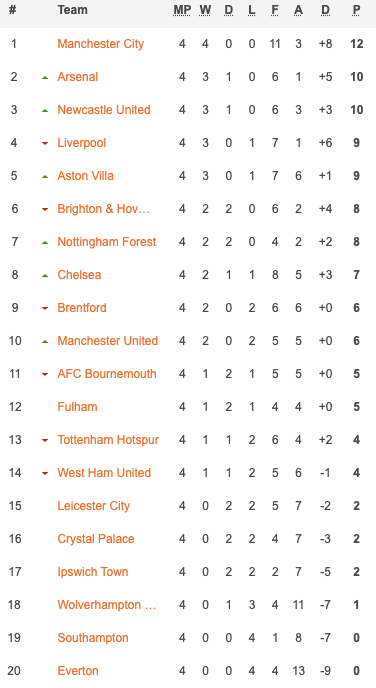Click the Team column header
This screenshot has height=688, width=376.
[x=72, y=10]
